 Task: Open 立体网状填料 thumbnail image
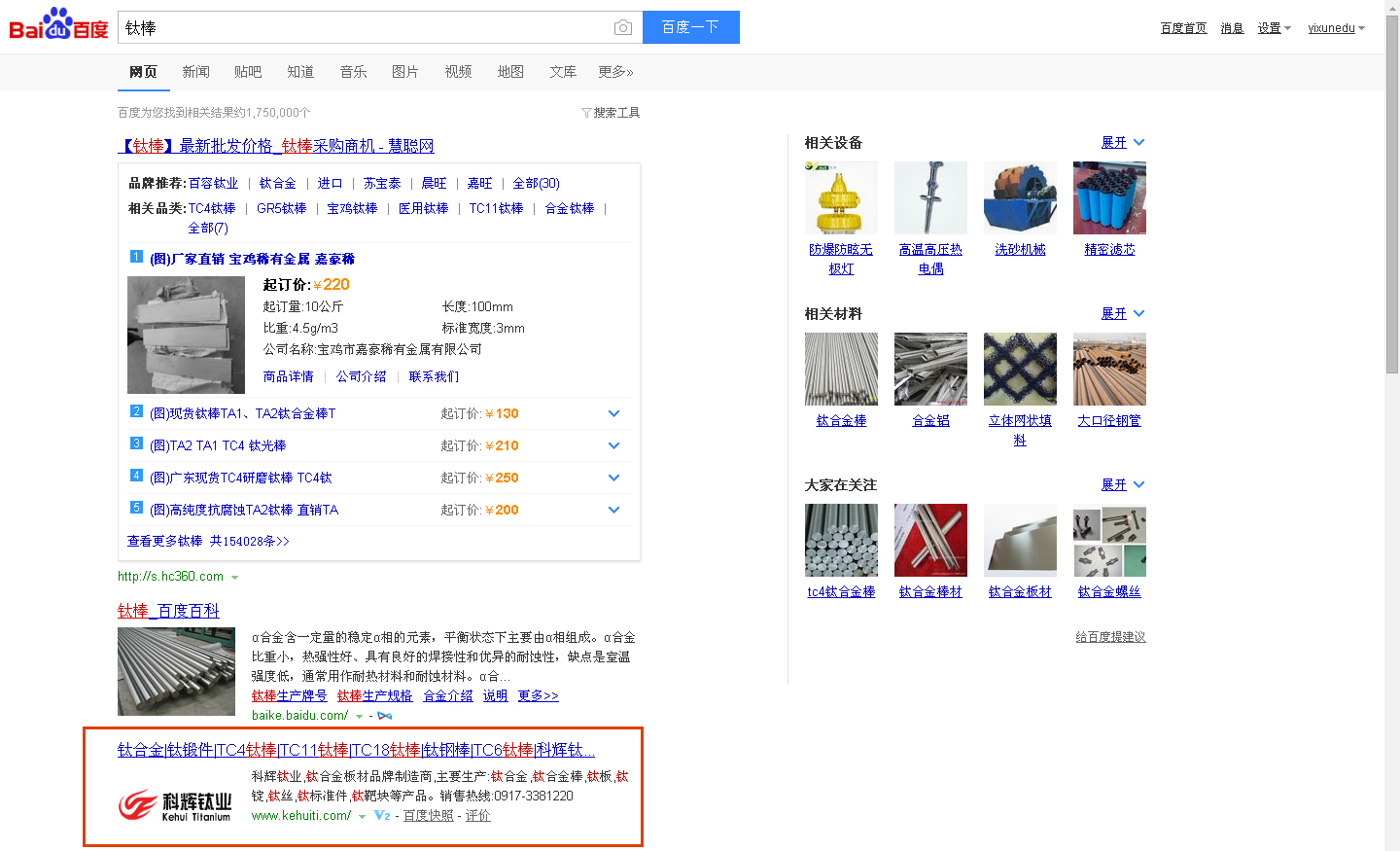[1020, 369]
